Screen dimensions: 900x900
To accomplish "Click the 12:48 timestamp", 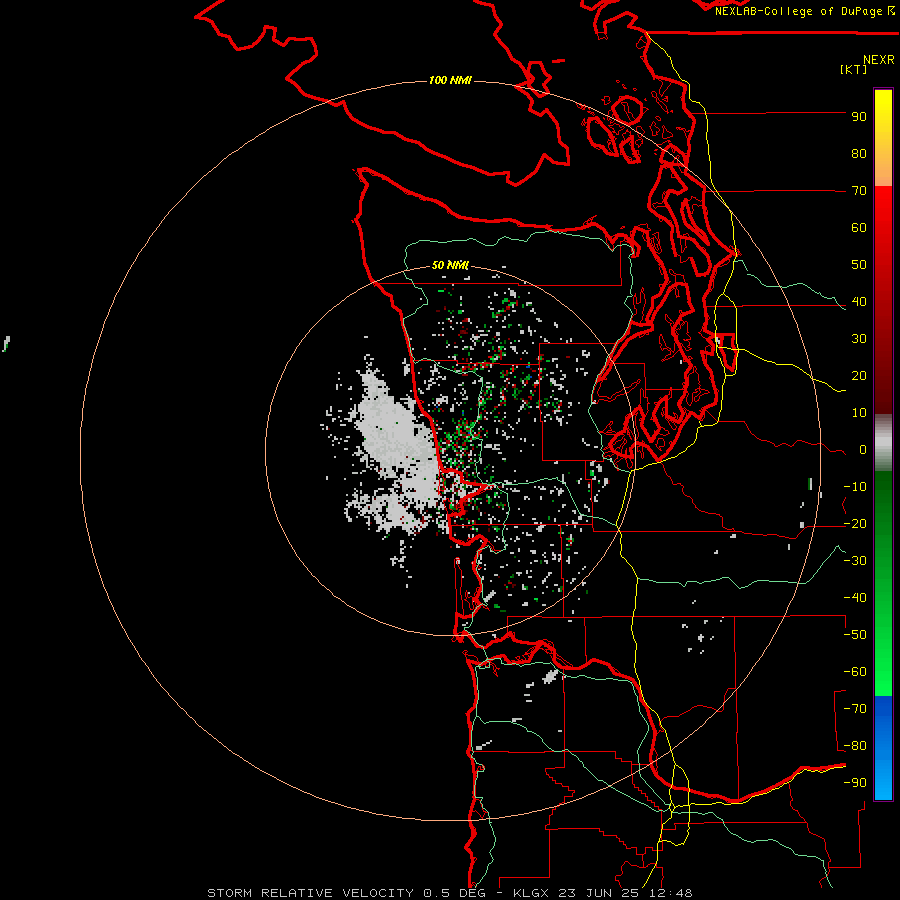I will click(x=673, y=893).
